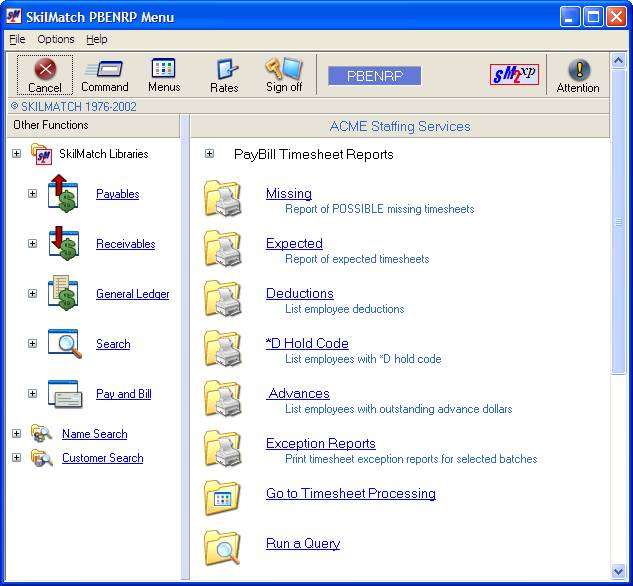Click the SkilMatch title bar app icon
The width and height of the screenshot is (633, 586).
click(14, 16)
